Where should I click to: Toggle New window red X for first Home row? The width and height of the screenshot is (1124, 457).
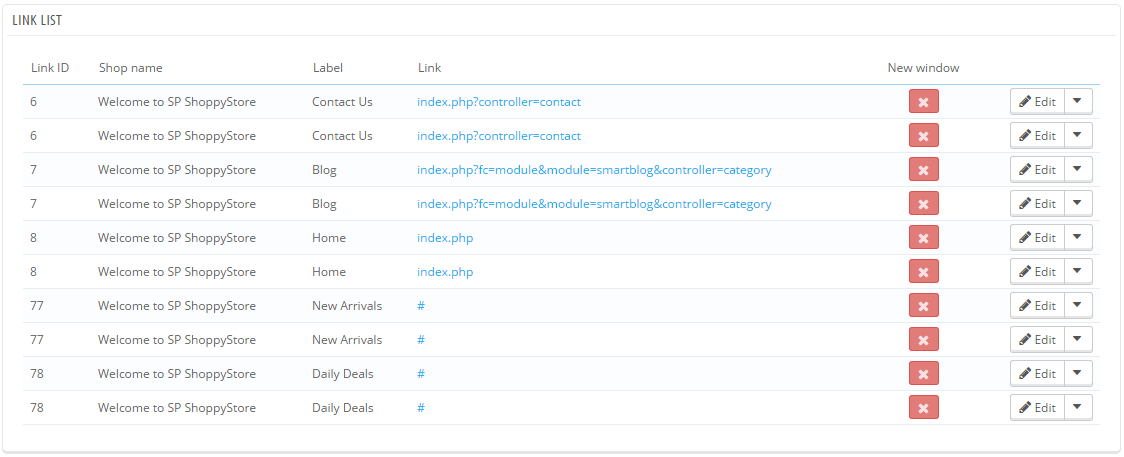pyautogui.click(x=923, y=238)
